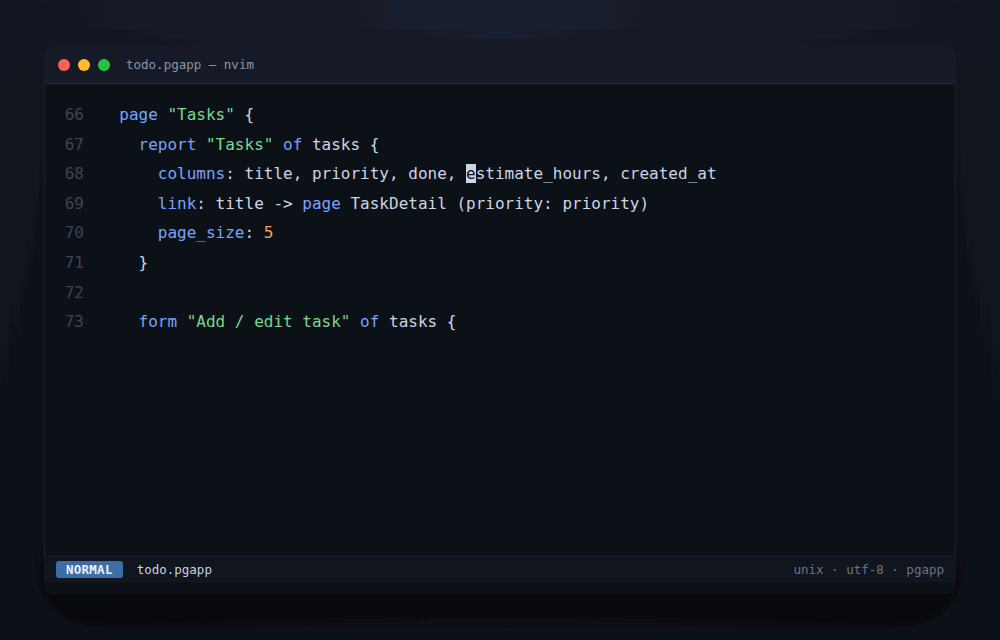Click the "unix" file format entry
The height and width of the screenshot is (640, 1000).
click(808, 570)
